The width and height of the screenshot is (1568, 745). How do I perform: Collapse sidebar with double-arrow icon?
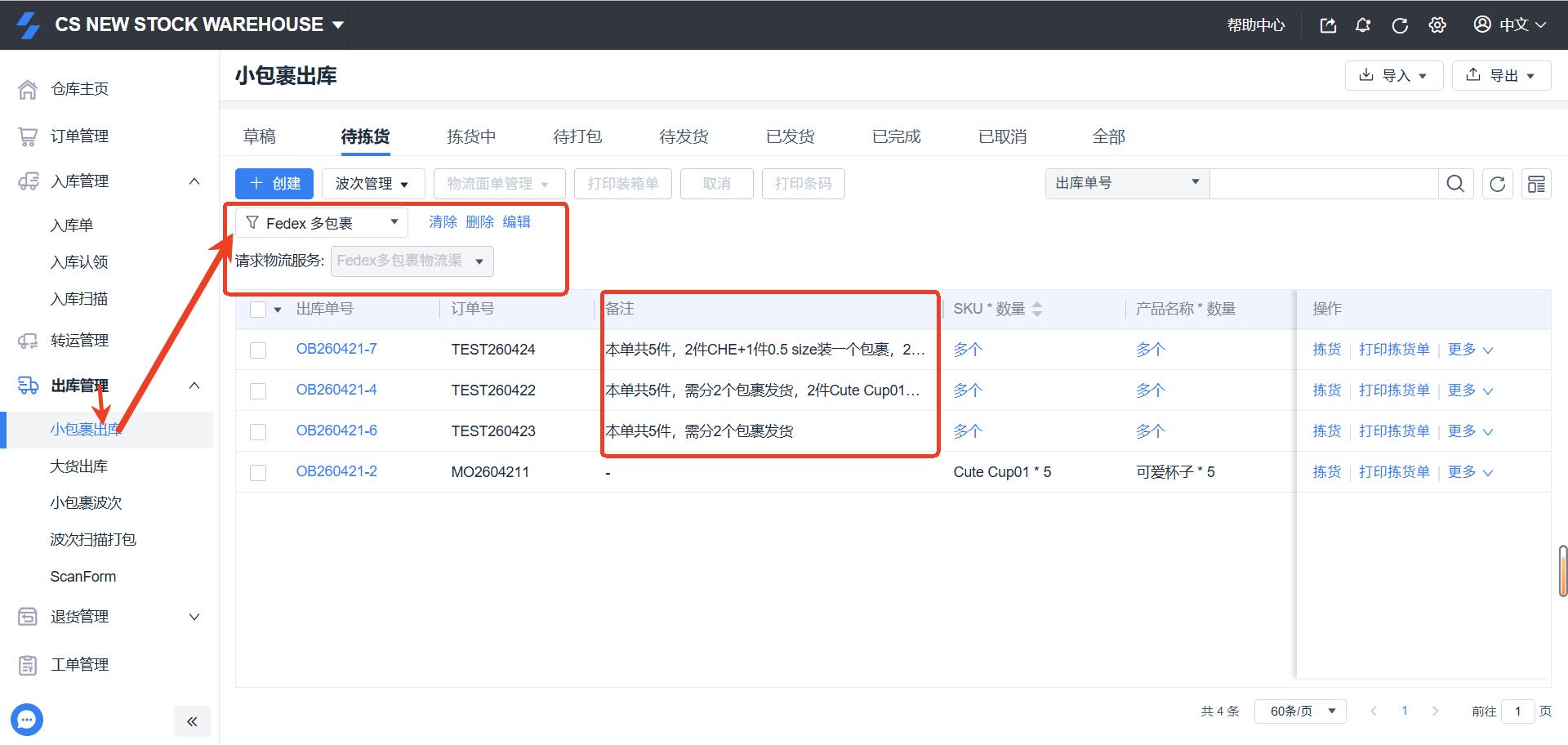click(x=192, y=721)
